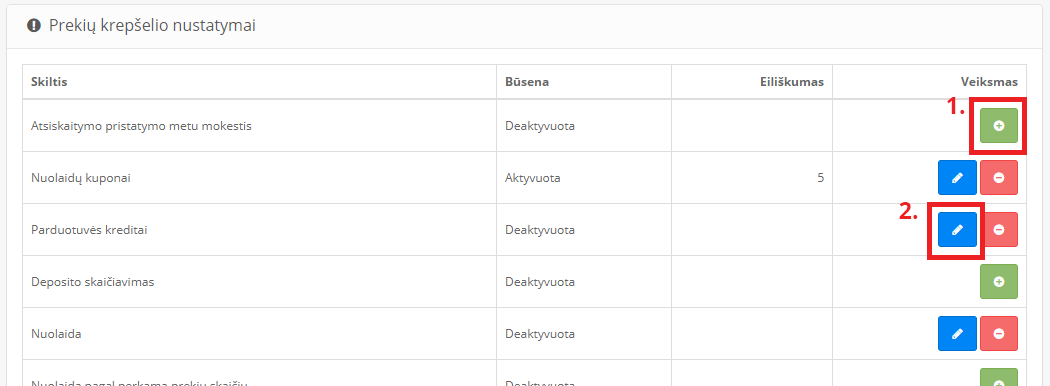This screenshot has width=1050, height=386.
Task: Edit the Nuolaida row settings
Action: coord(957,334)
